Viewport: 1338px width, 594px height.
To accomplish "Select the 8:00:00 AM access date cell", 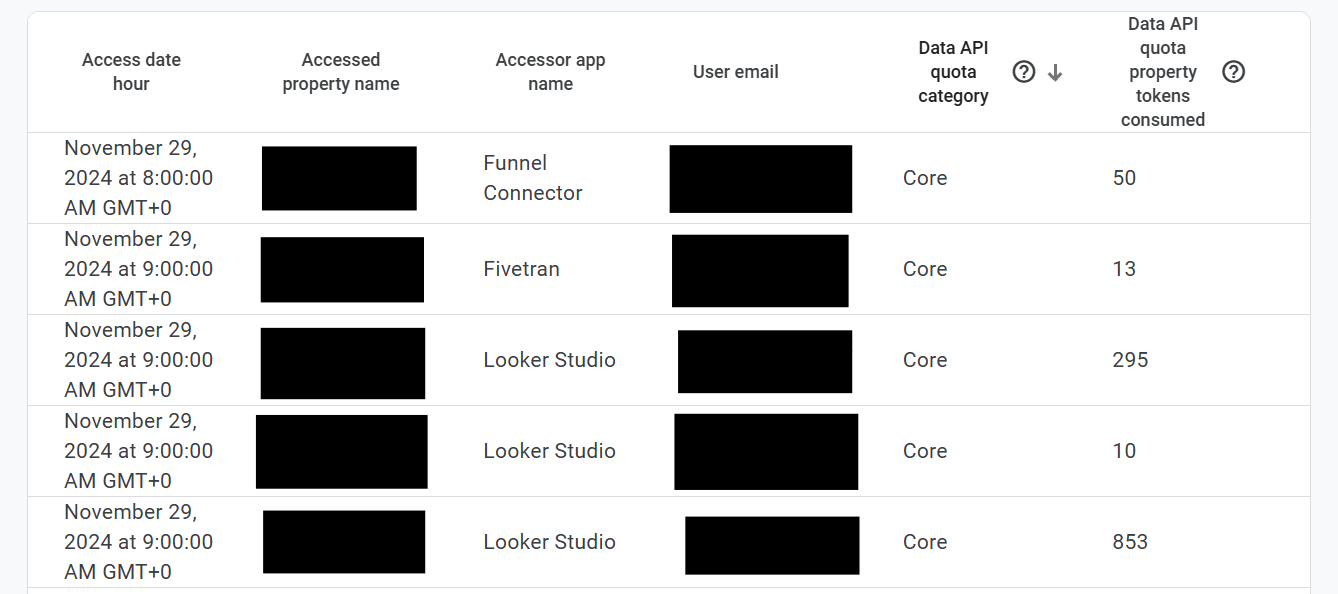I will pos(138,178).
